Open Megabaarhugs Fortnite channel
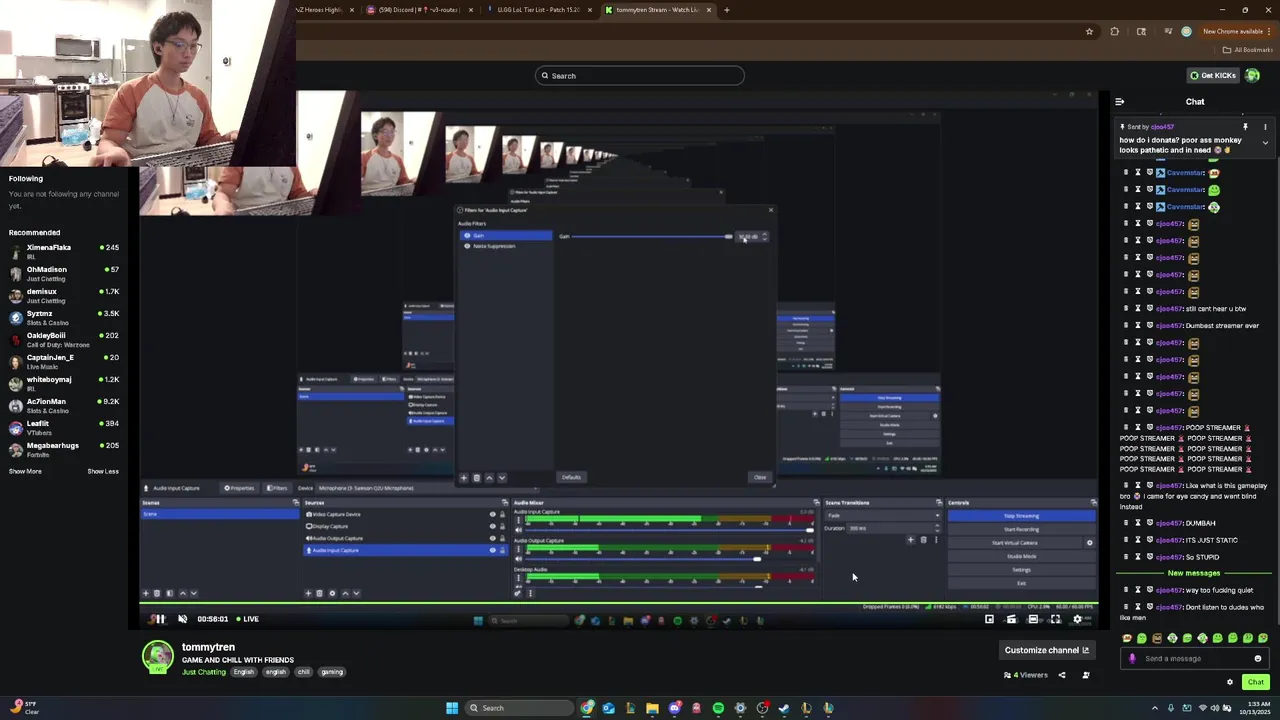Viewport: 1280px width, 720px height. [63, 449]
